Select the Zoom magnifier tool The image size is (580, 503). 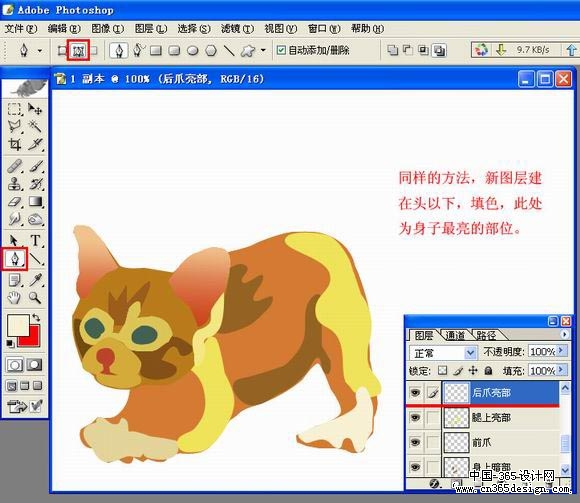[36, 298]
